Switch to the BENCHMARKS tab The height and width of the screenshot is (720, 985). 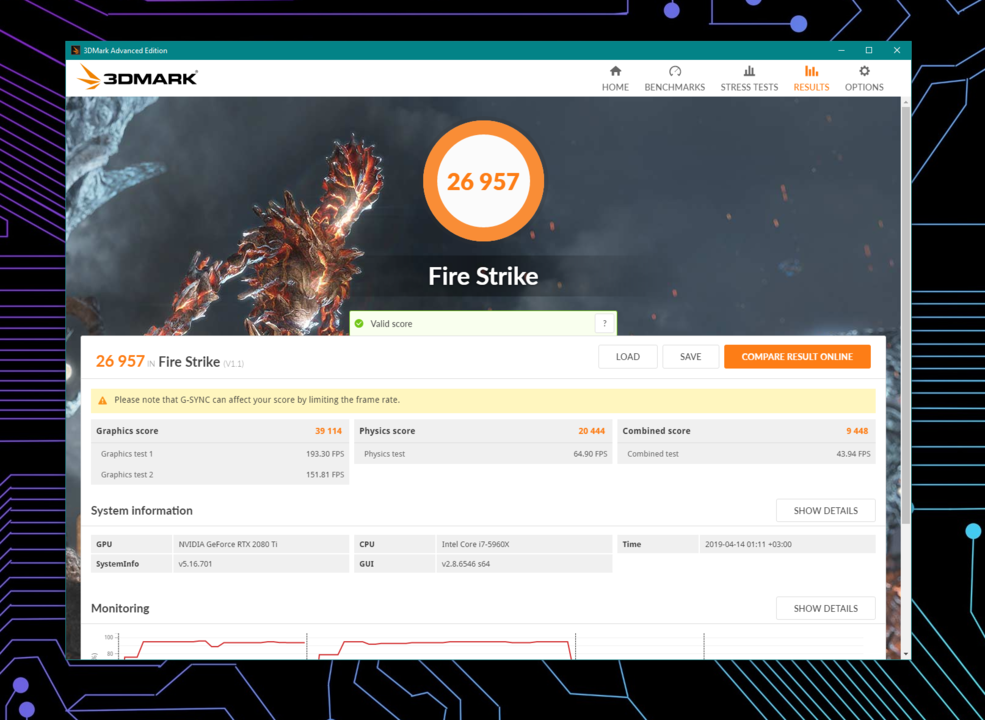click(675, 79)
